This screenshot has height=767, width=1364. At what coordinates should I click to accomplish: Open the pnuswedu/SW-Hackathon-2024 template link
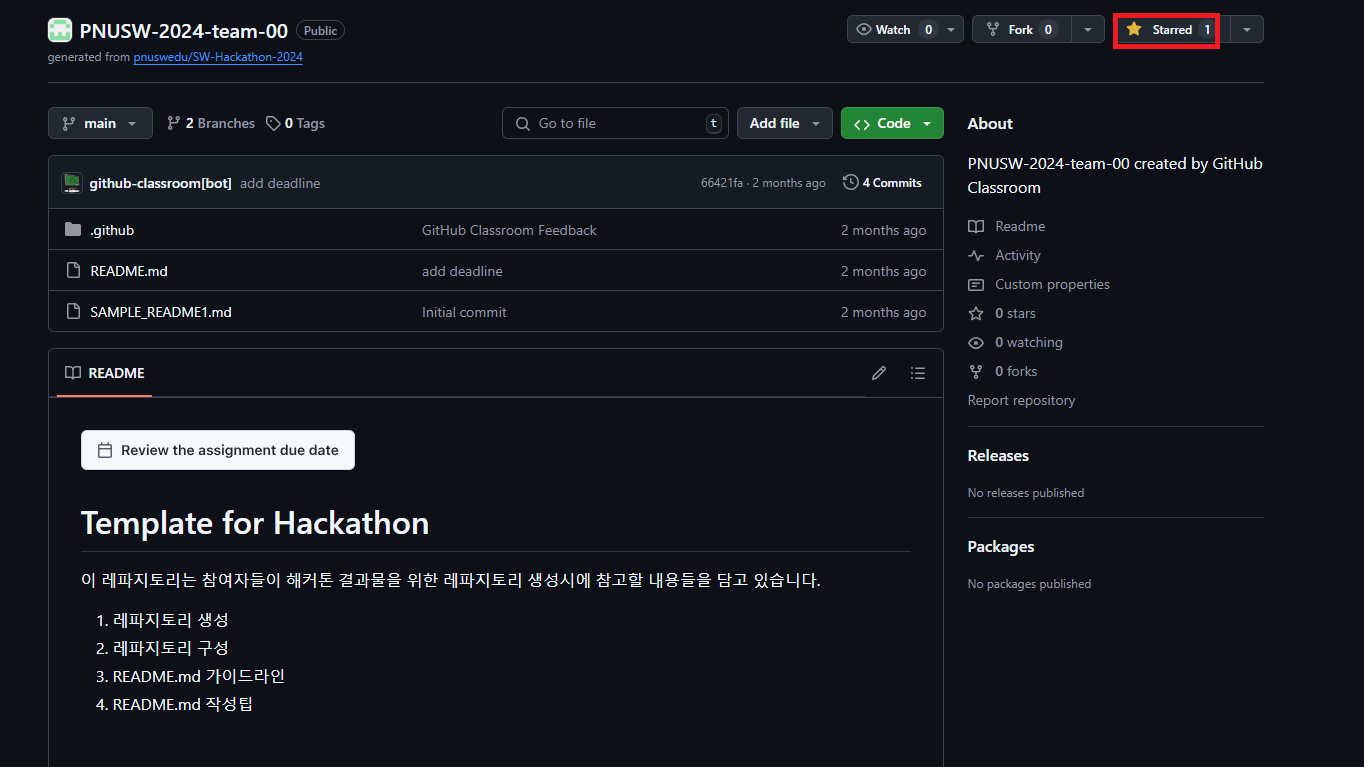click(x=218, y=57)
